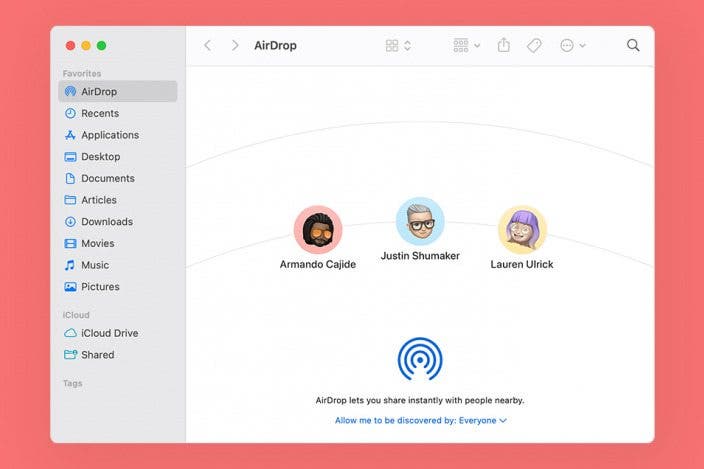Image resolution: width=704 pixels, height=469 pixels.
Task: Click the Desktop icon
Action: [70, 157]
